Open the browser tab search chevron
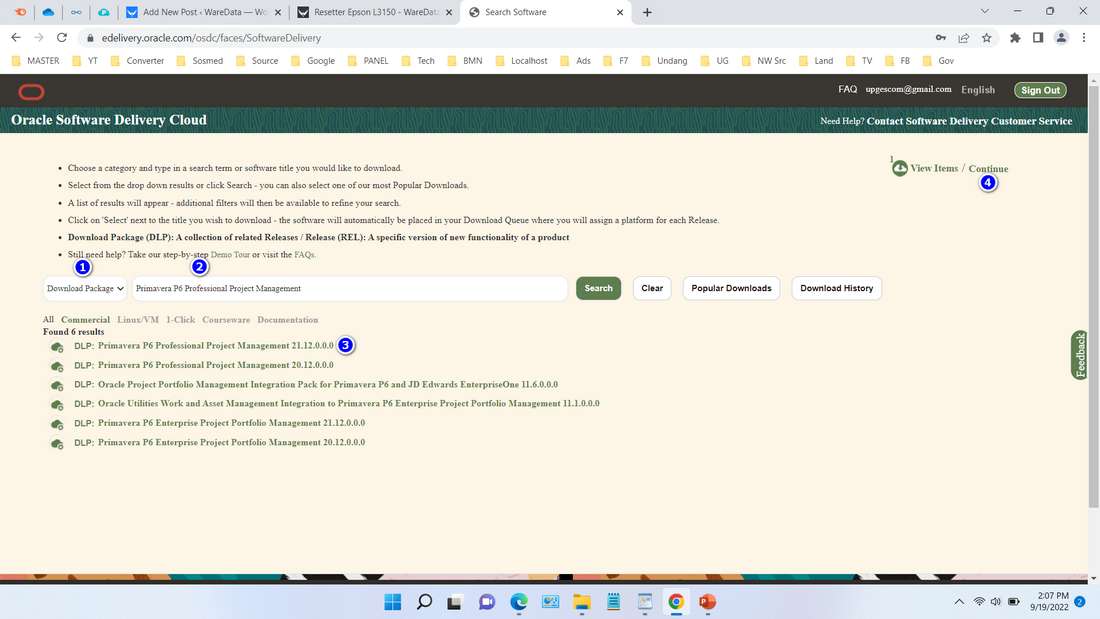 point(983,12)
